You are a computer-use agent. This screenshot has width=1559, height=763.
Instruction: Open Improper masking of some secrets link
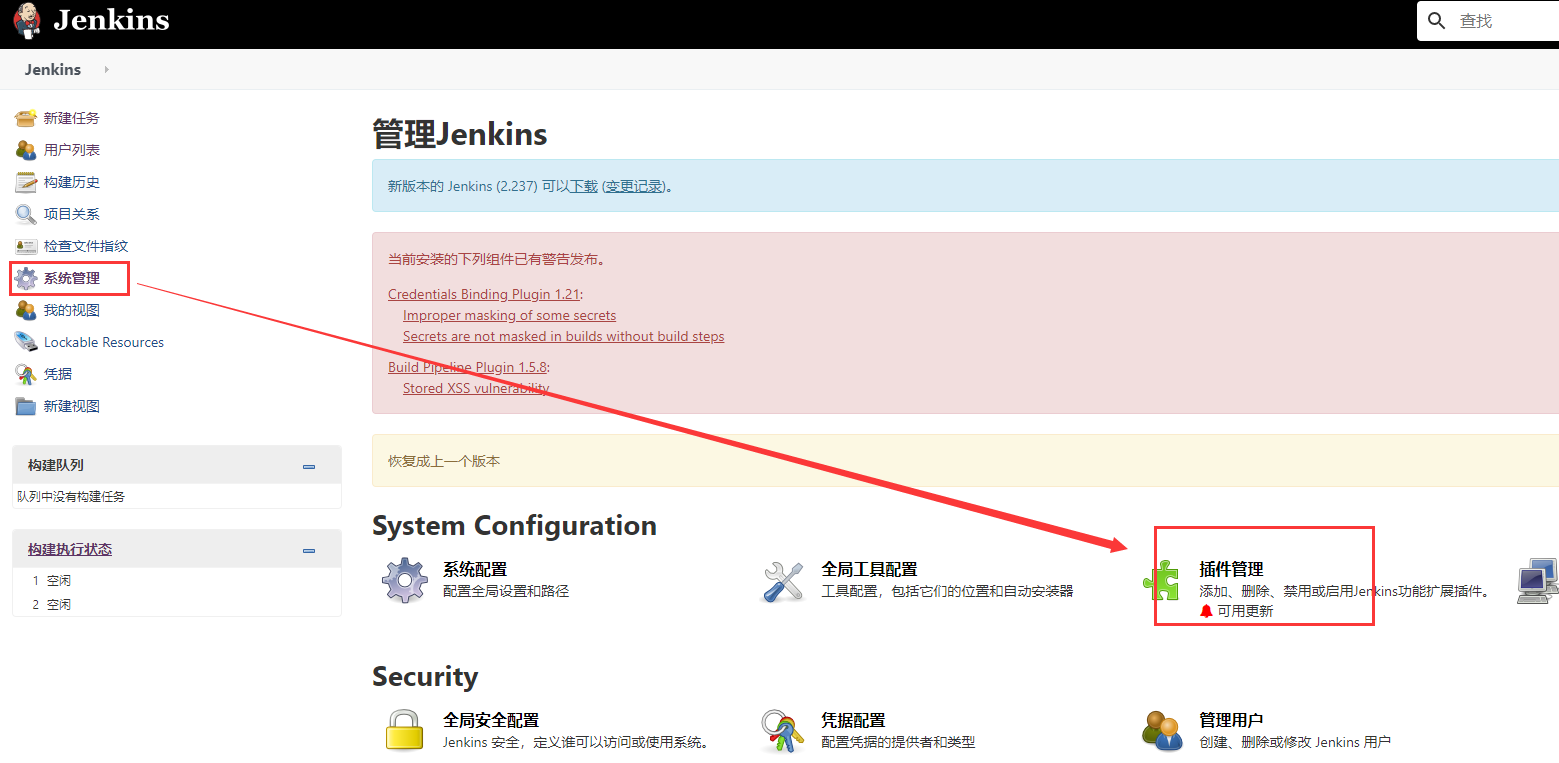point(509,315)
